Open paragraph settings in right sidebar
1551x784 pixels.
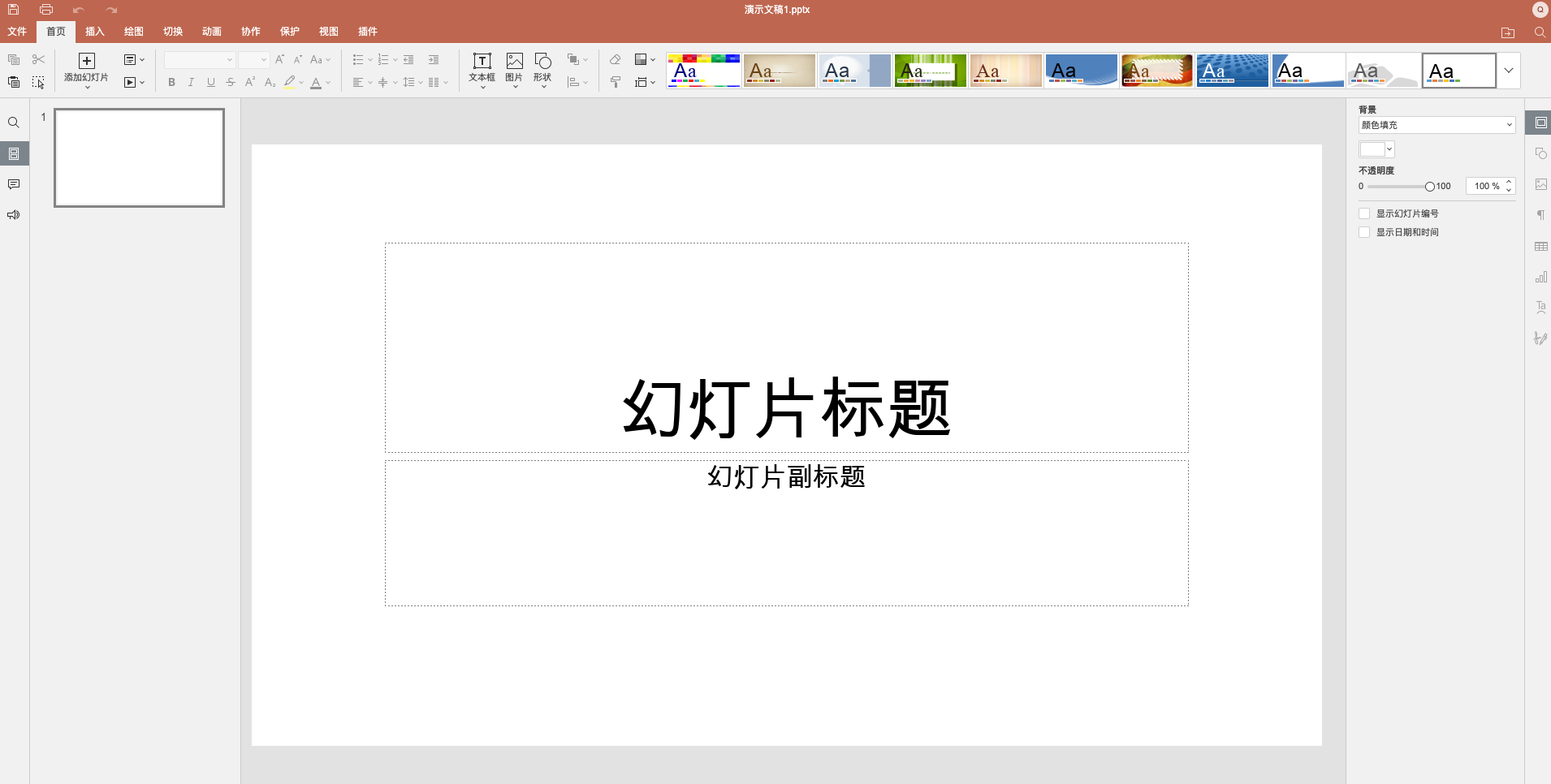click(1540, 215)
